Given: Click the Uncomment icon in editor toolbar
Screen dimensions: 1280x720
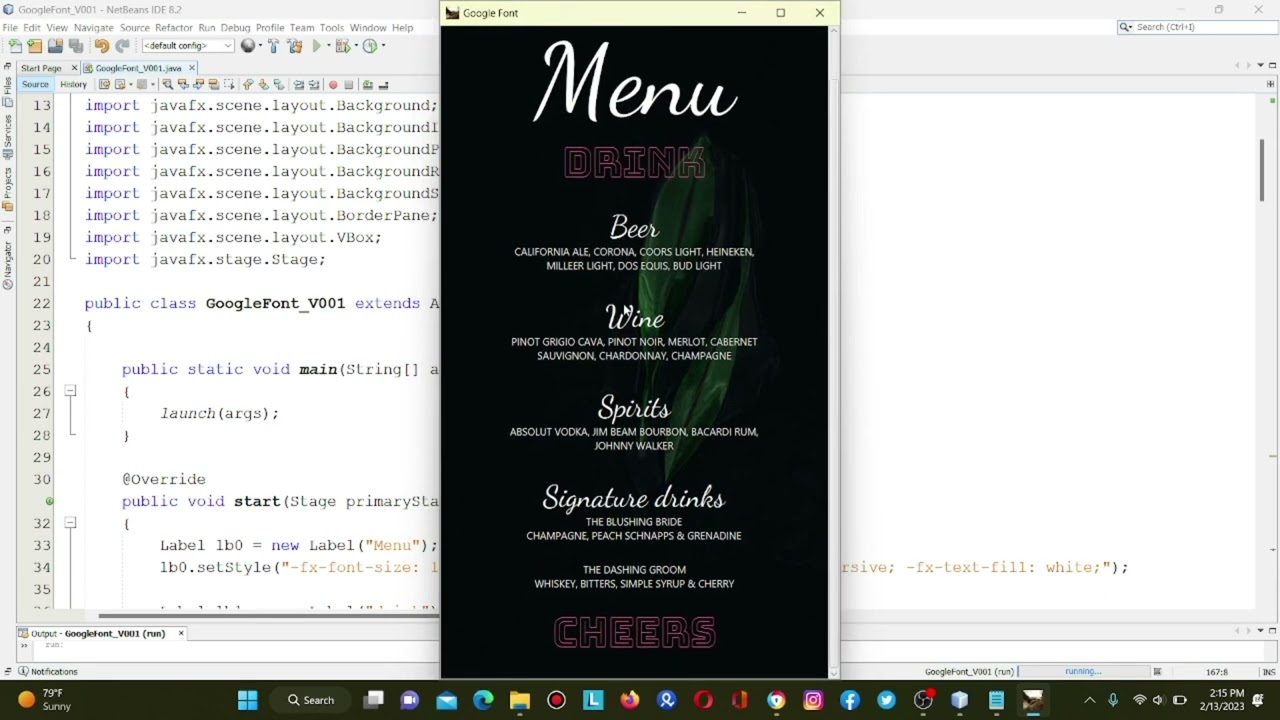Looking at the screenshot, I should 383,85.
